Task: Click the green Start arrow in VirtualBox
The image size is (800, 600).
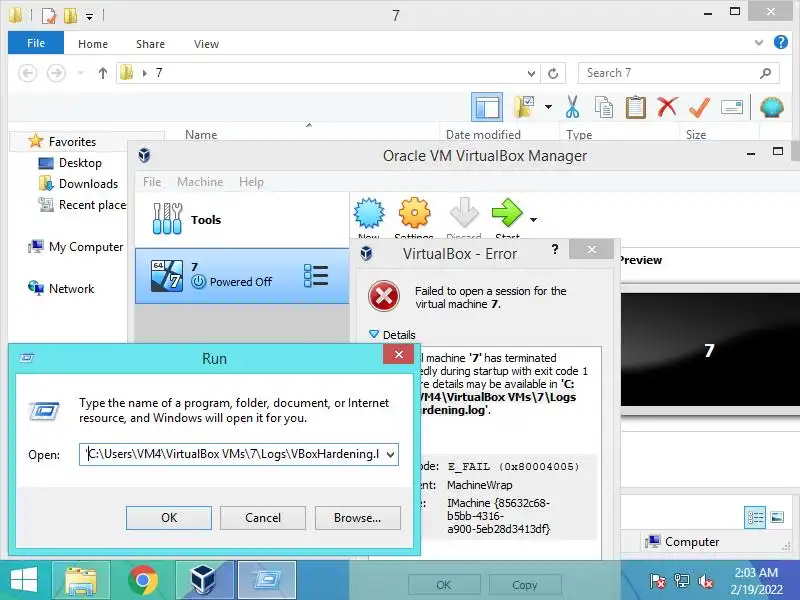Action: click(x=507, y=212)
